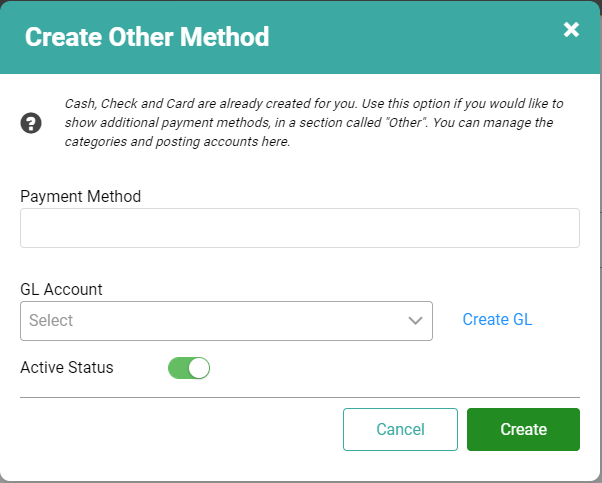Click the white knob of Active Status switch
The width and height of the screenshot is (602, 483).
point(199,368)
